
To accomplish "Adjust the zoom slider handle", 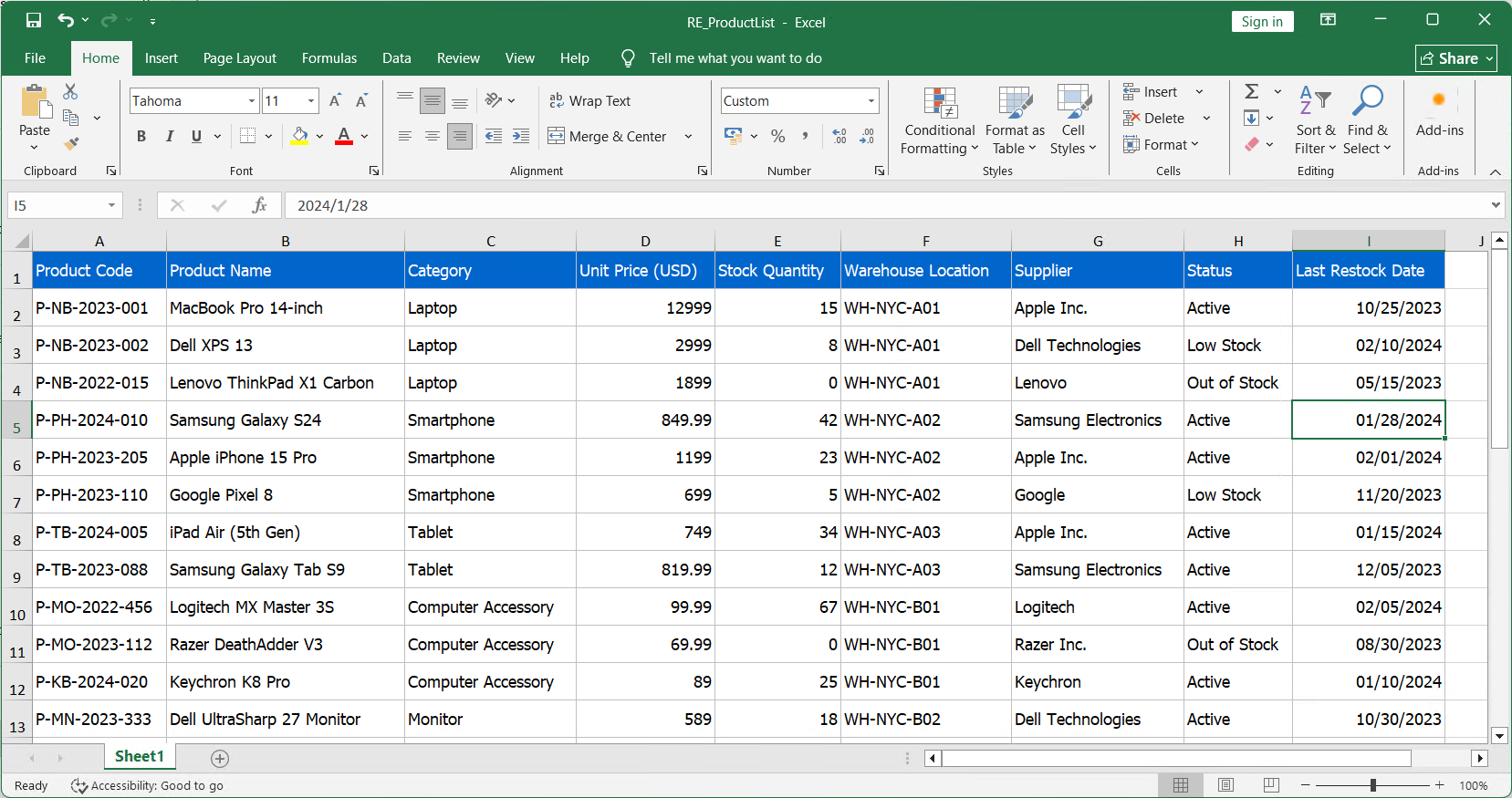I will pyautogui.click(x=1372, y=785).
